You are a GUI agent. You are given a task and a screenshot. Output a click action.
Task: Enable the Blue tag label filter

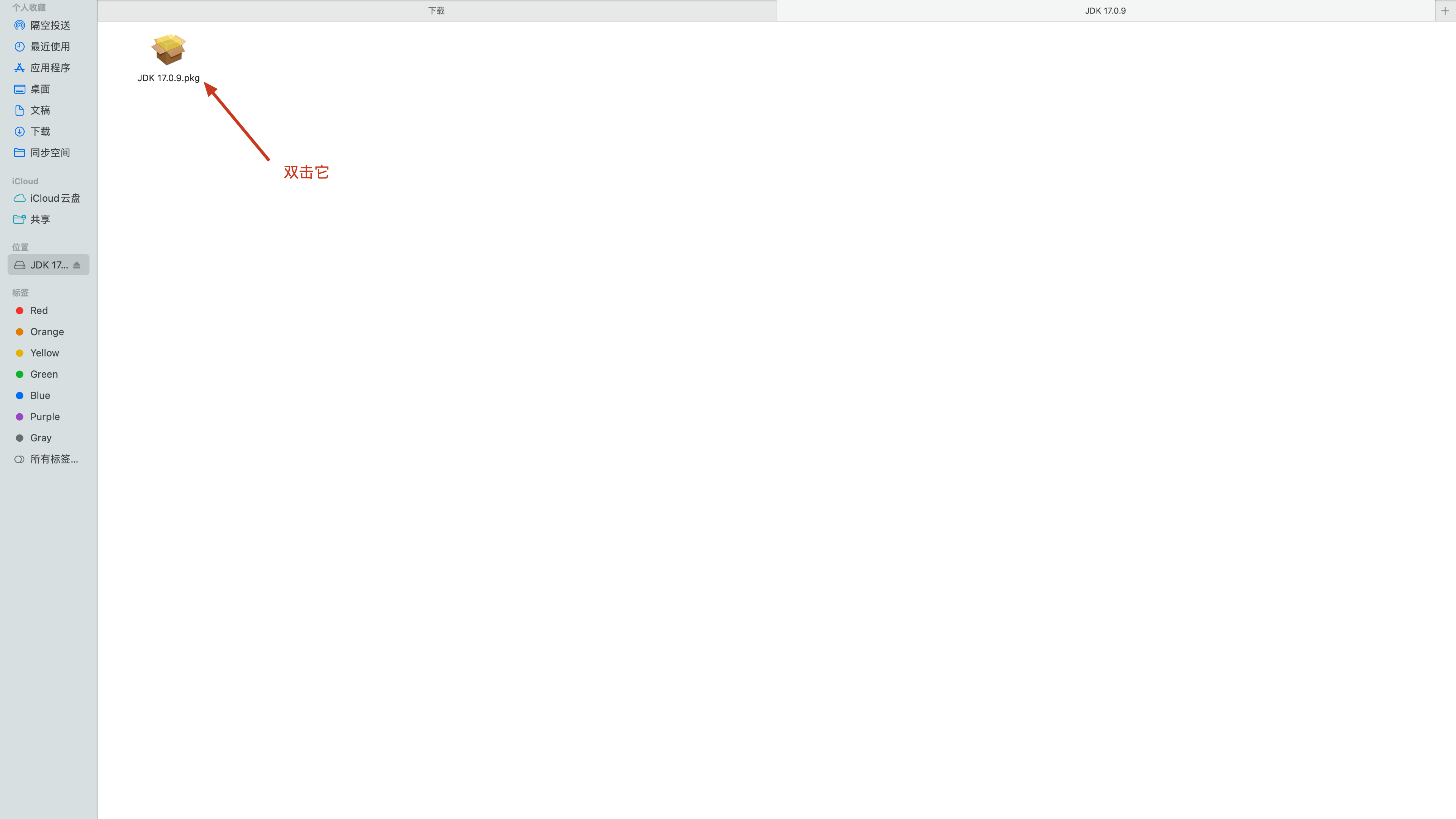(40, 395)
